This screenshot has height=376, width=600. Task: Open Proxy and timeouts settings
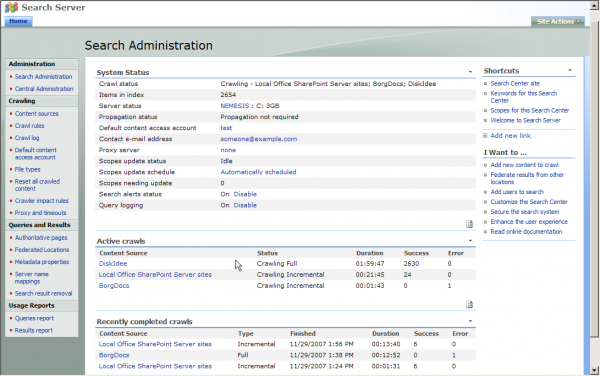pyautogui.click(x=40, y=213)
